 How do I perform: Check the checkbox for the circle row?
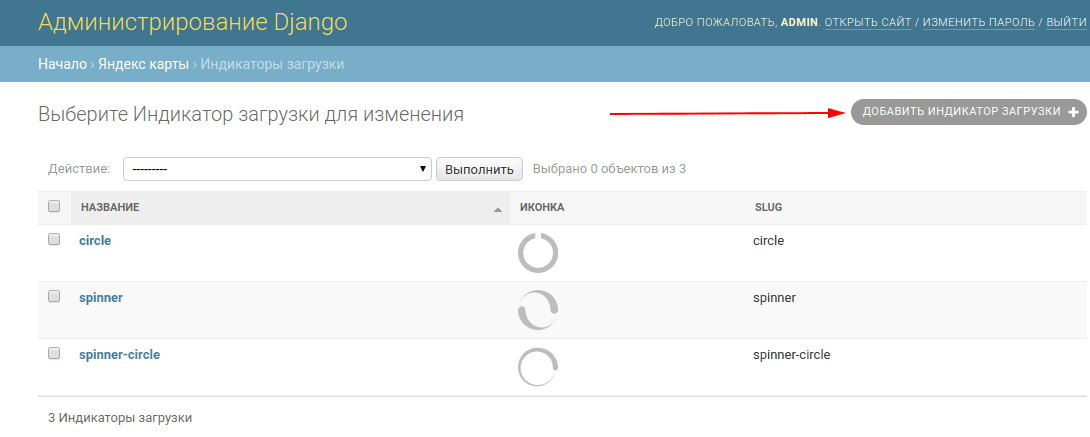click(54, 239)
